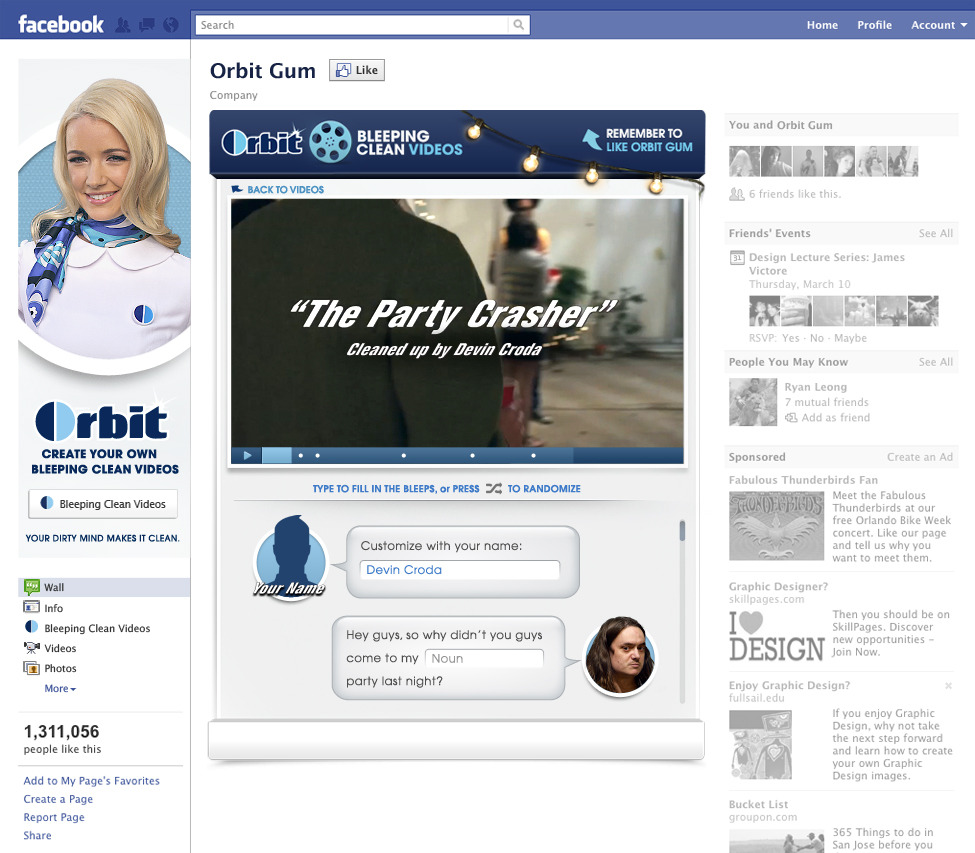Open the notifications globe icon
The image size is (975, 853).
coord(170,25)
